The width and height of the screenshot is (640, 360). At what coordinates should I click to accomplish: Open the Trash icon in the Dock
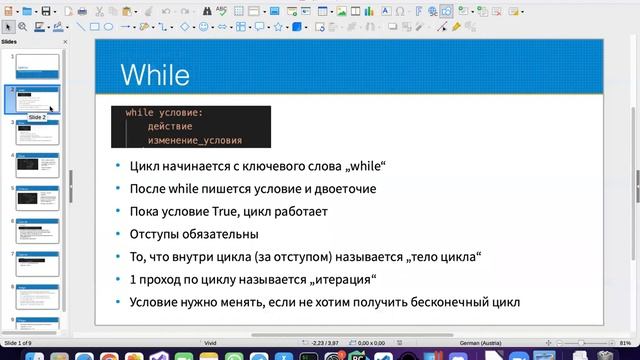coord(605,355)
